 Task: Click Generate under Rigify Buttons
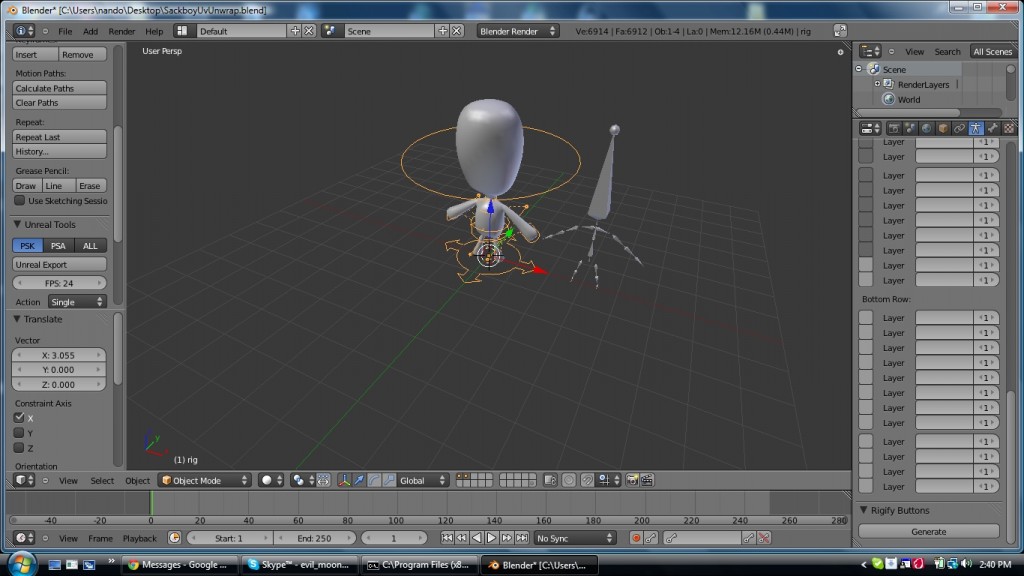(x=929, y=531)
